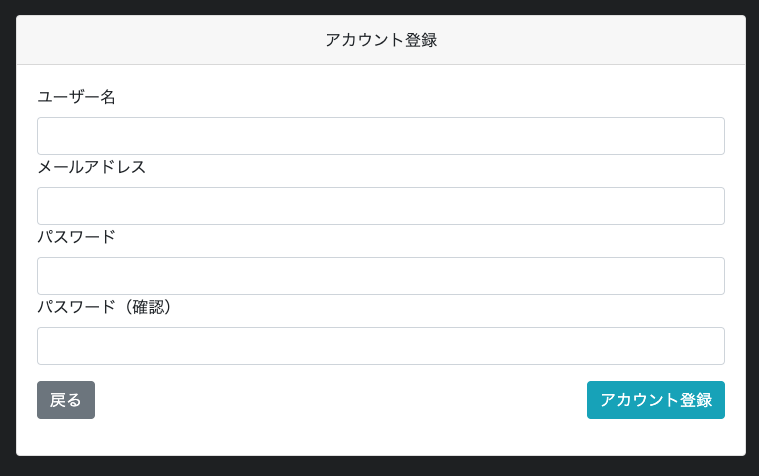Click the field under the ユーザー名 label
The height and width of the screenshot is (476, 759).
380,136
